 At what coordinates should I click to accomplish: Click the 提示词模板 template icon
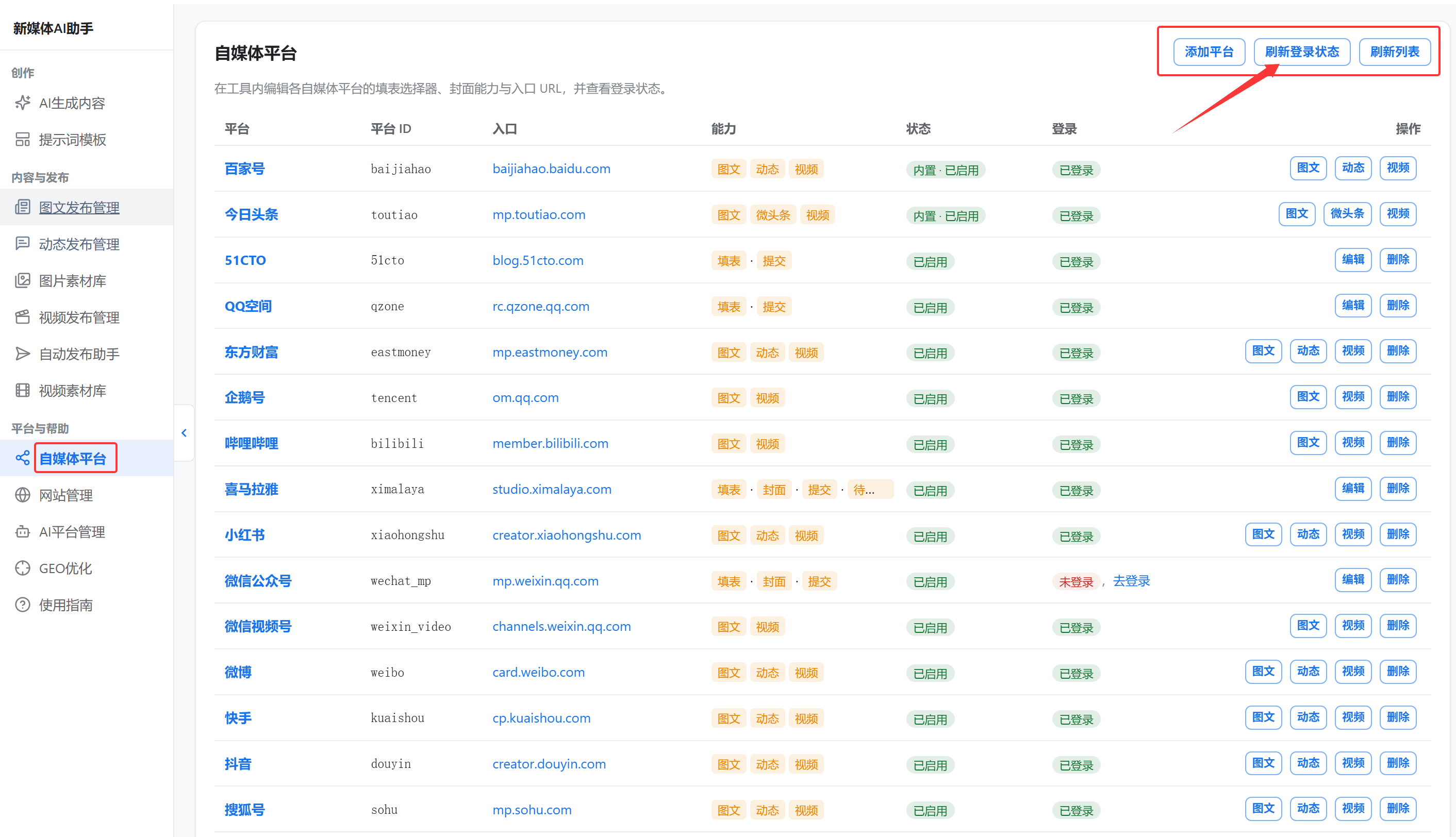click(x=22, y=140)
